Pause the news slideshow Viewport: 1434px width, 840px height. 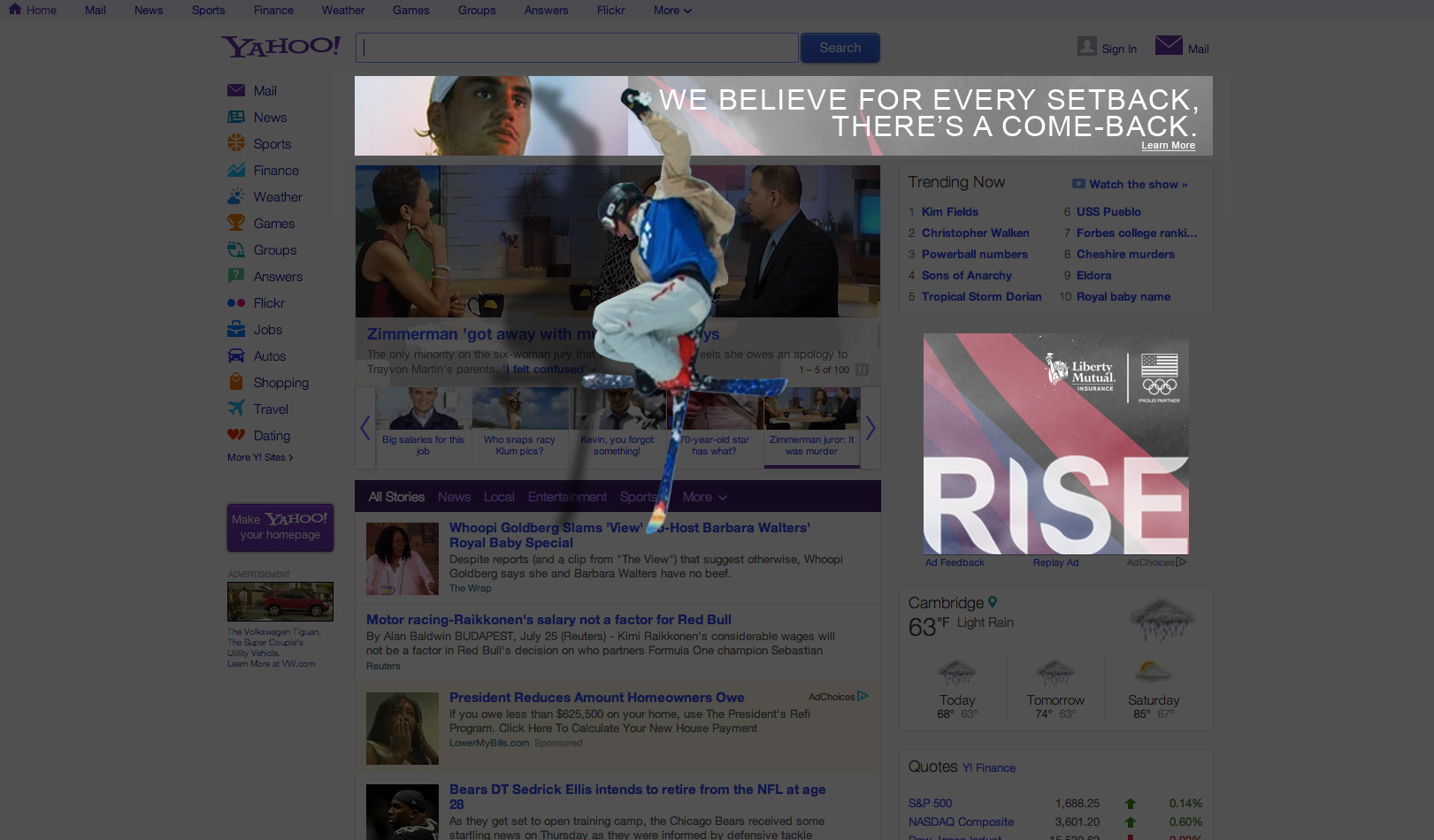click(x=862, y=370)
